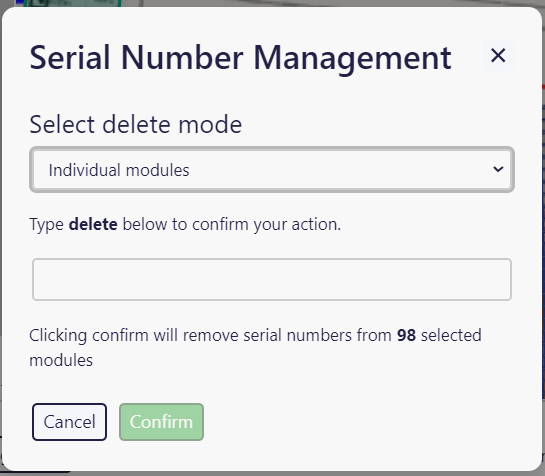Viewport: 545px width, 476px height.
Task: Click the green Confirm button
Action: [x=161, y=422]
